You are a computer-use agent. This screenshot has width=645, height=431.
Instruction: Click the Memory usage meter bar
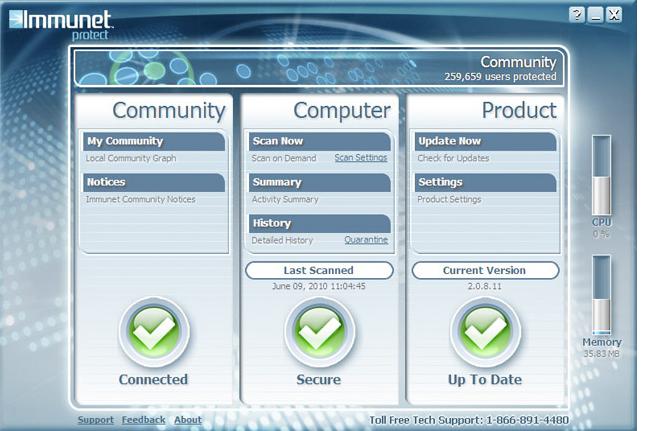click(x=601, y=295)
